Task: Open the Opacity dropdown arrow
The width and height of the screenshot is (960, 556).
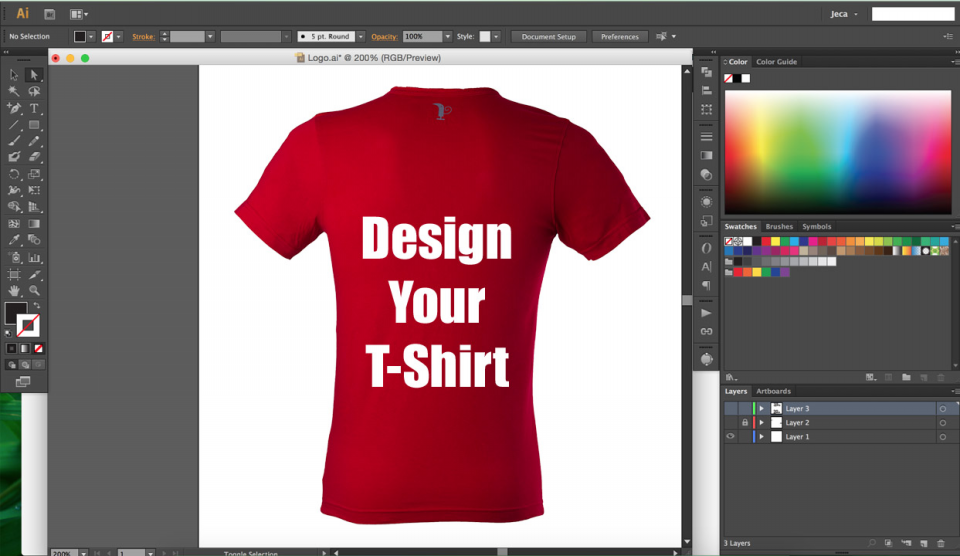Action: 448,37
